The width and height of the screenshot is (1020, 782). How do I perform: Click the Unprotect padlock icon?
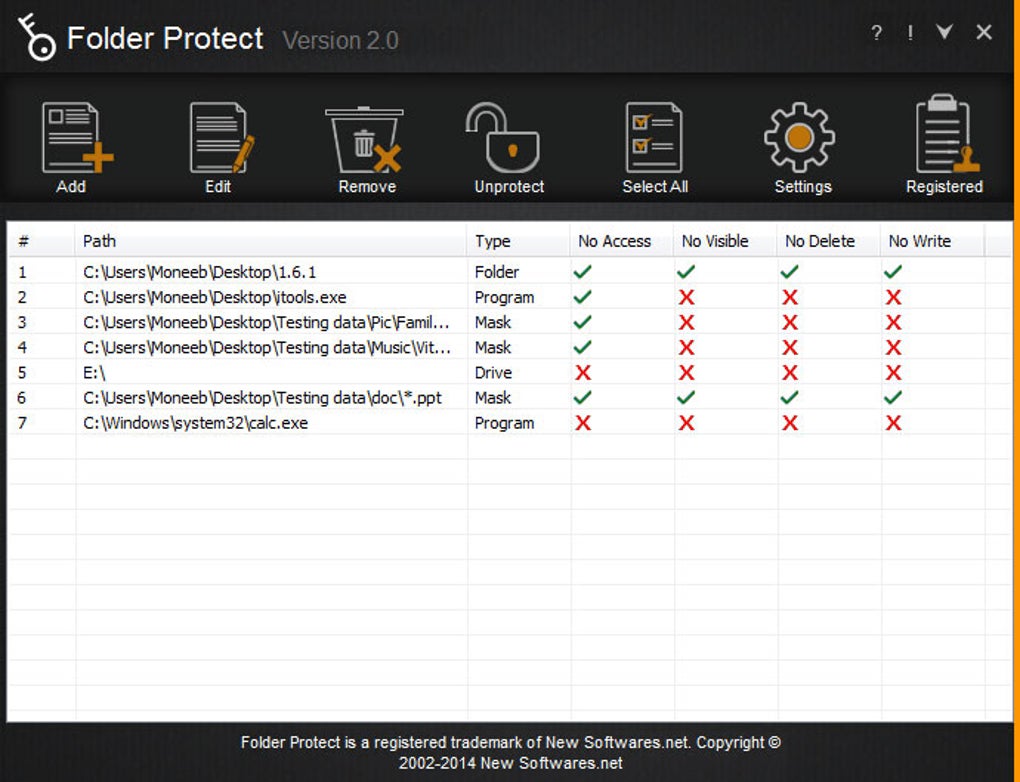[x=502, y=138]
